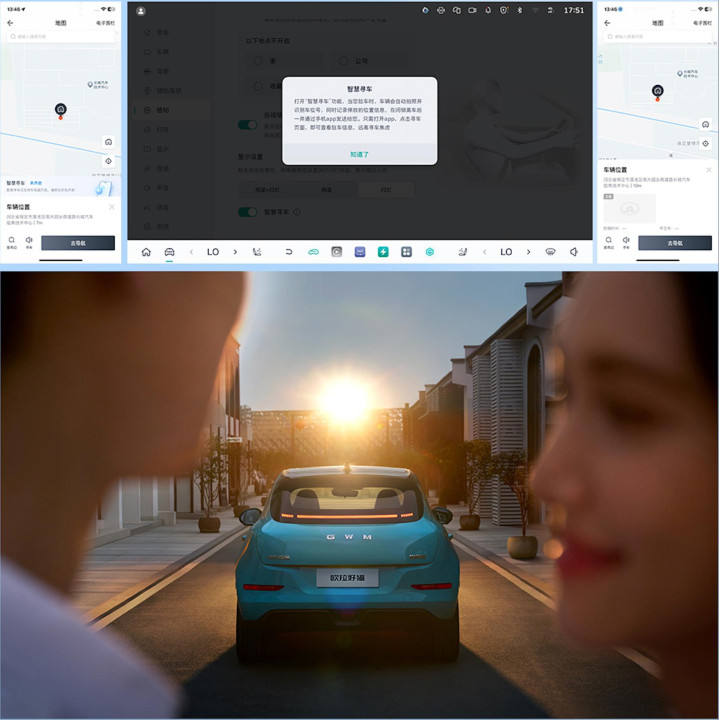The image size is (719, 720).
Task: Tap the horn icon on left phone
Action: pyautogui.click(x=29, y=242)
